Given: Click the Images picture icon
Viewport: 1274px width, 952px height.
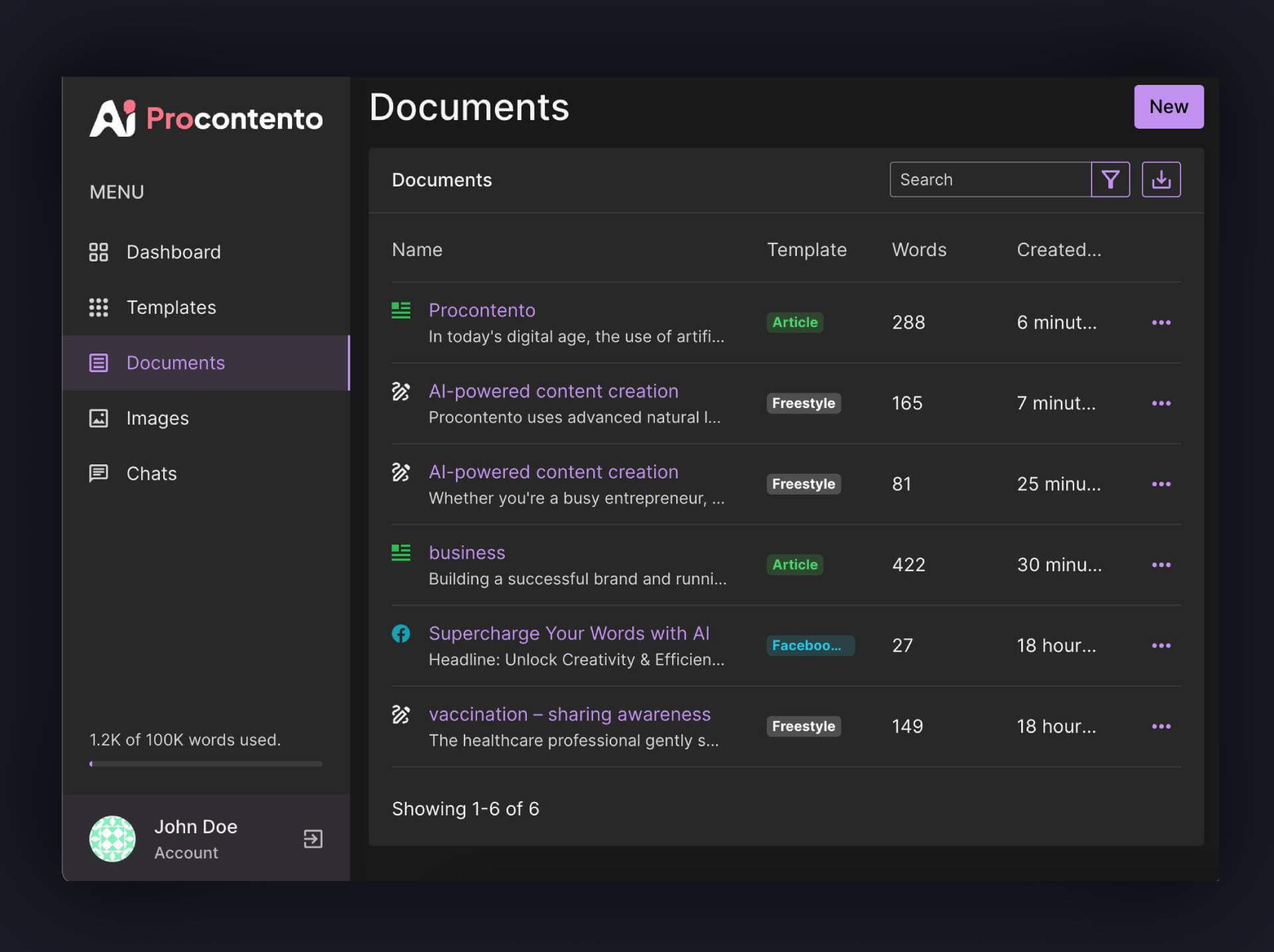Looking at the screenshot, I should pyautogui.click(x=98, y=418).
